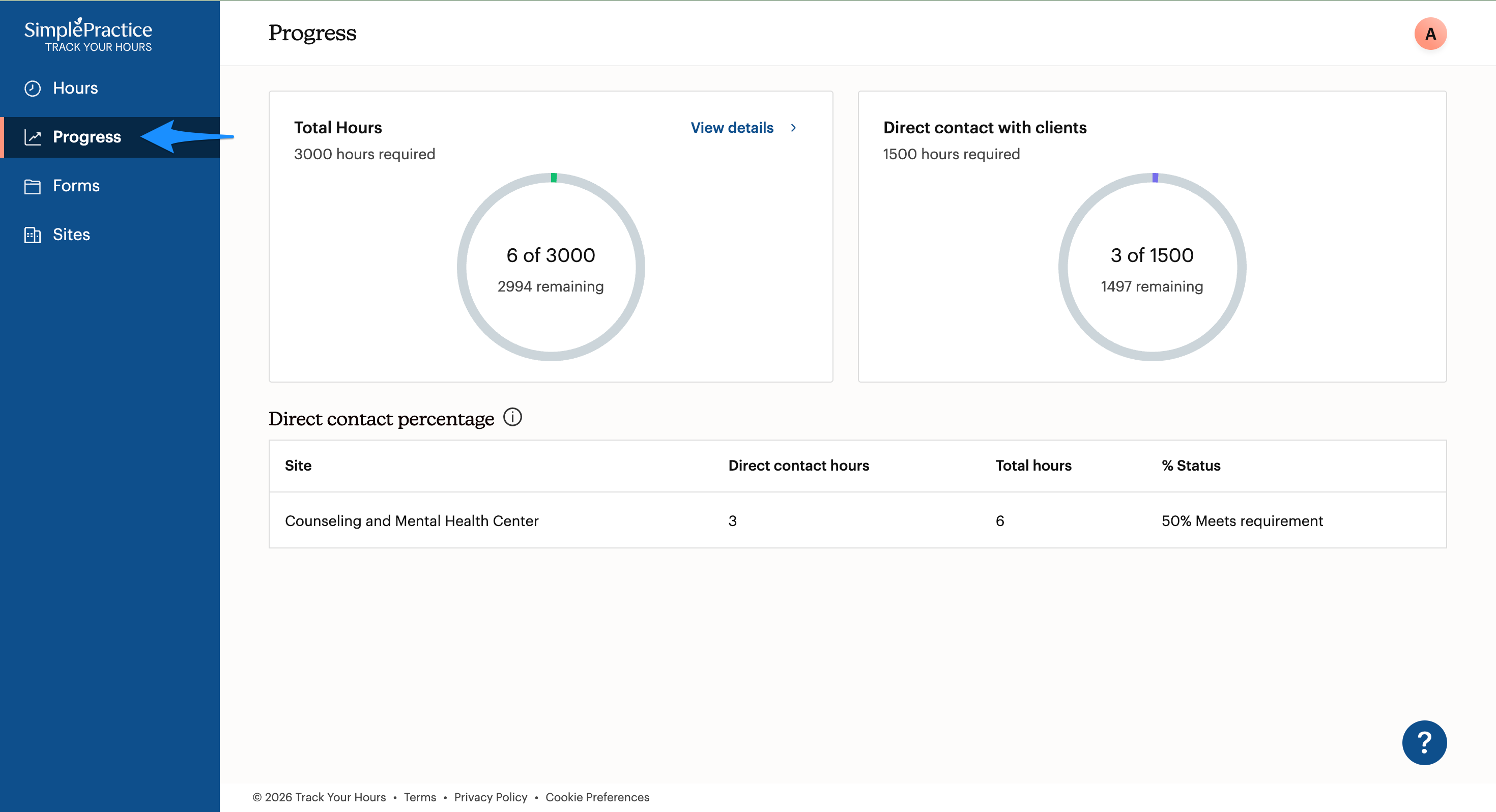The image size is (1496, 812).
Task: Click the © 2026 Track Your Hours text
Action: tap(319, 797)
